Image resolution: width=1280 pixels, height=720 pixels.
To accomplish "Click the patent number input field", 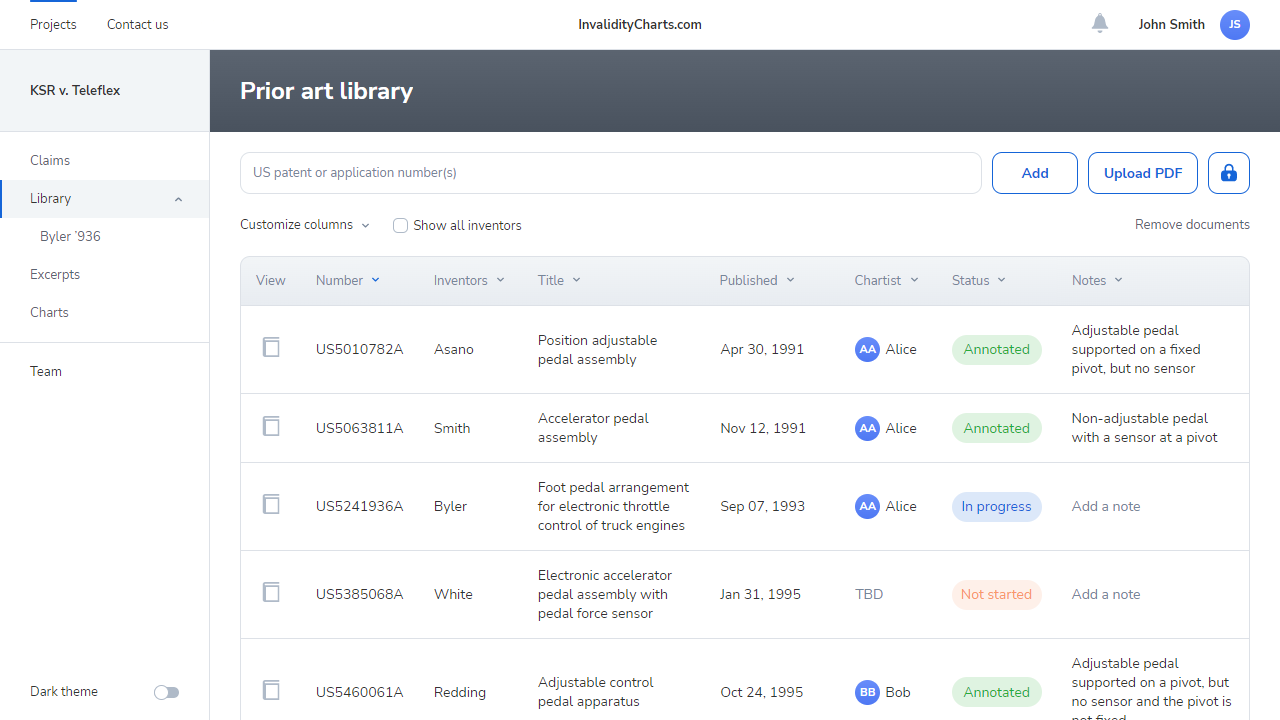I will click(610, 173).
